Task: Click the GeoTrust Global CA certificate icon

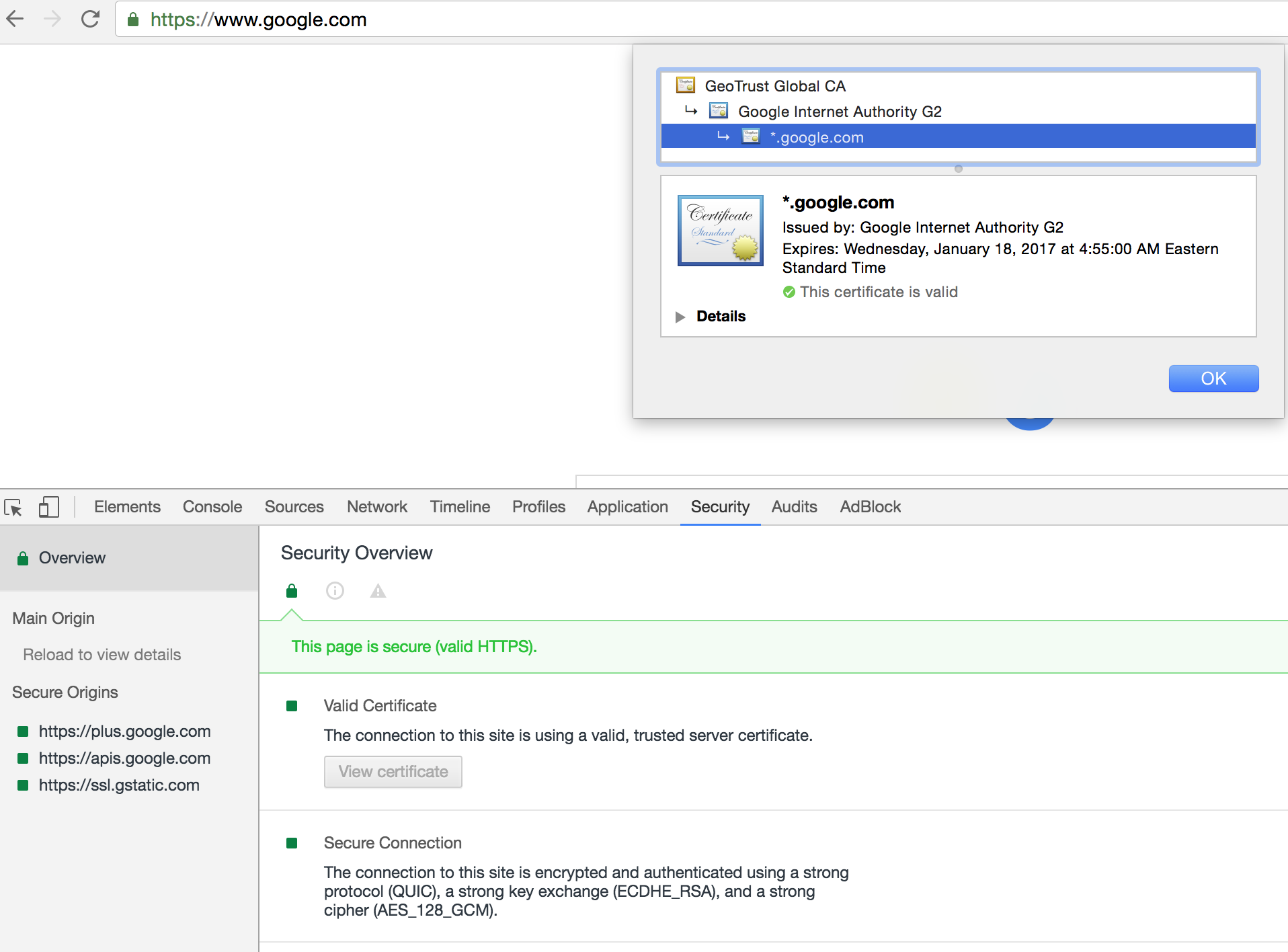Action: 686,85
